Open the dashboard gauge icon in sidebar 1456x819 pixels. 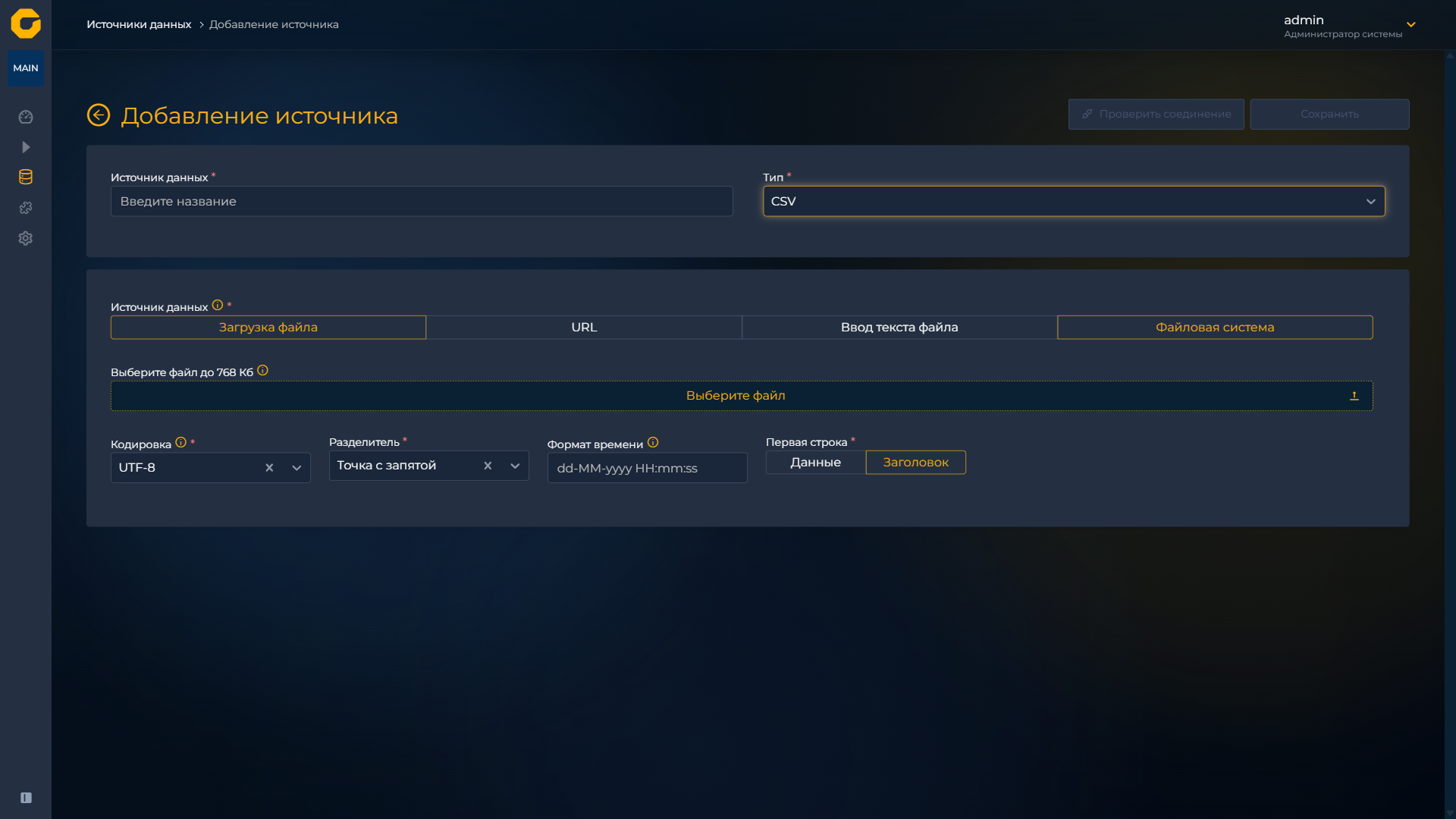[26, 117]
